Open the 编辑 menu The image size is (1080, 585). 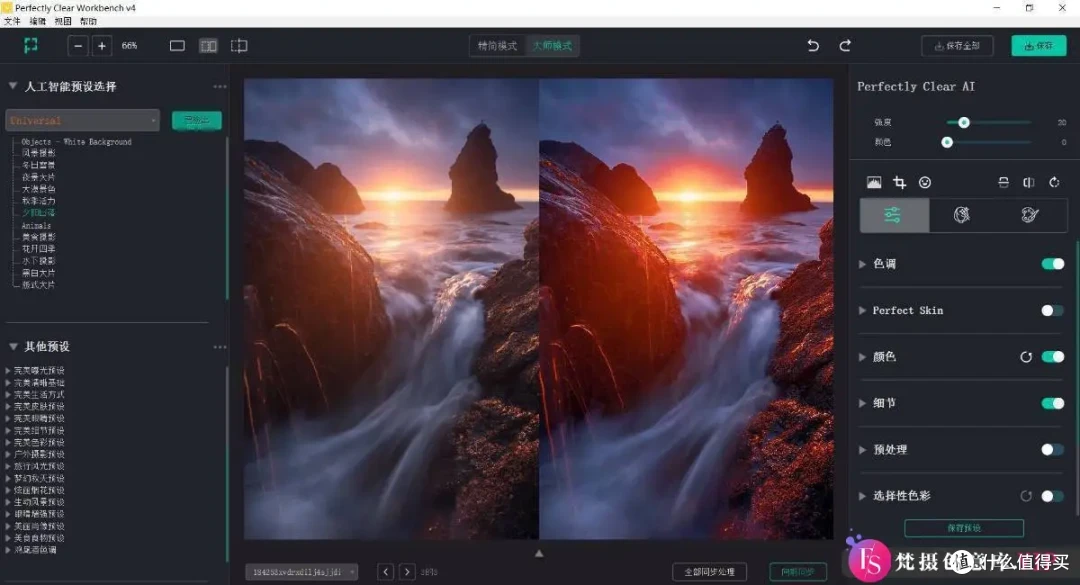(38, 21)
